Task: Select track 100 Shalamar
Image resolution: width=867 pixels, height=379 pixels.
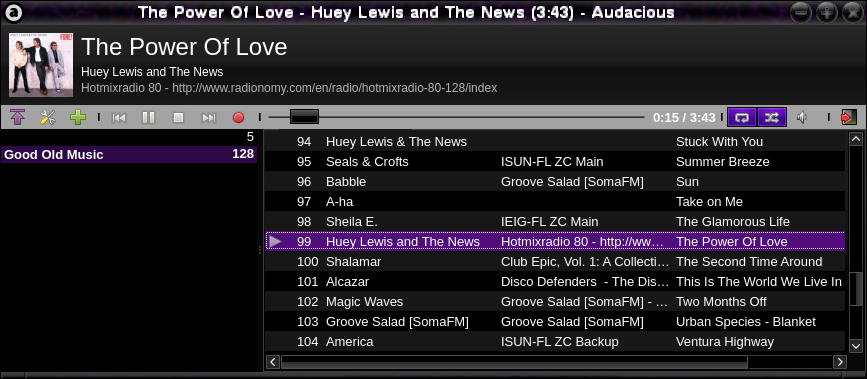Action: pos(555,261)
